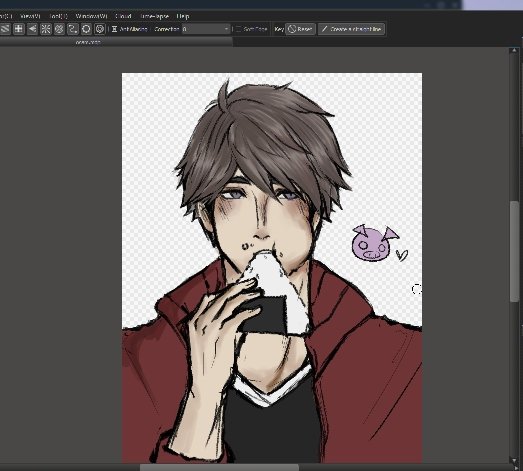Open the Window menu

91,16
